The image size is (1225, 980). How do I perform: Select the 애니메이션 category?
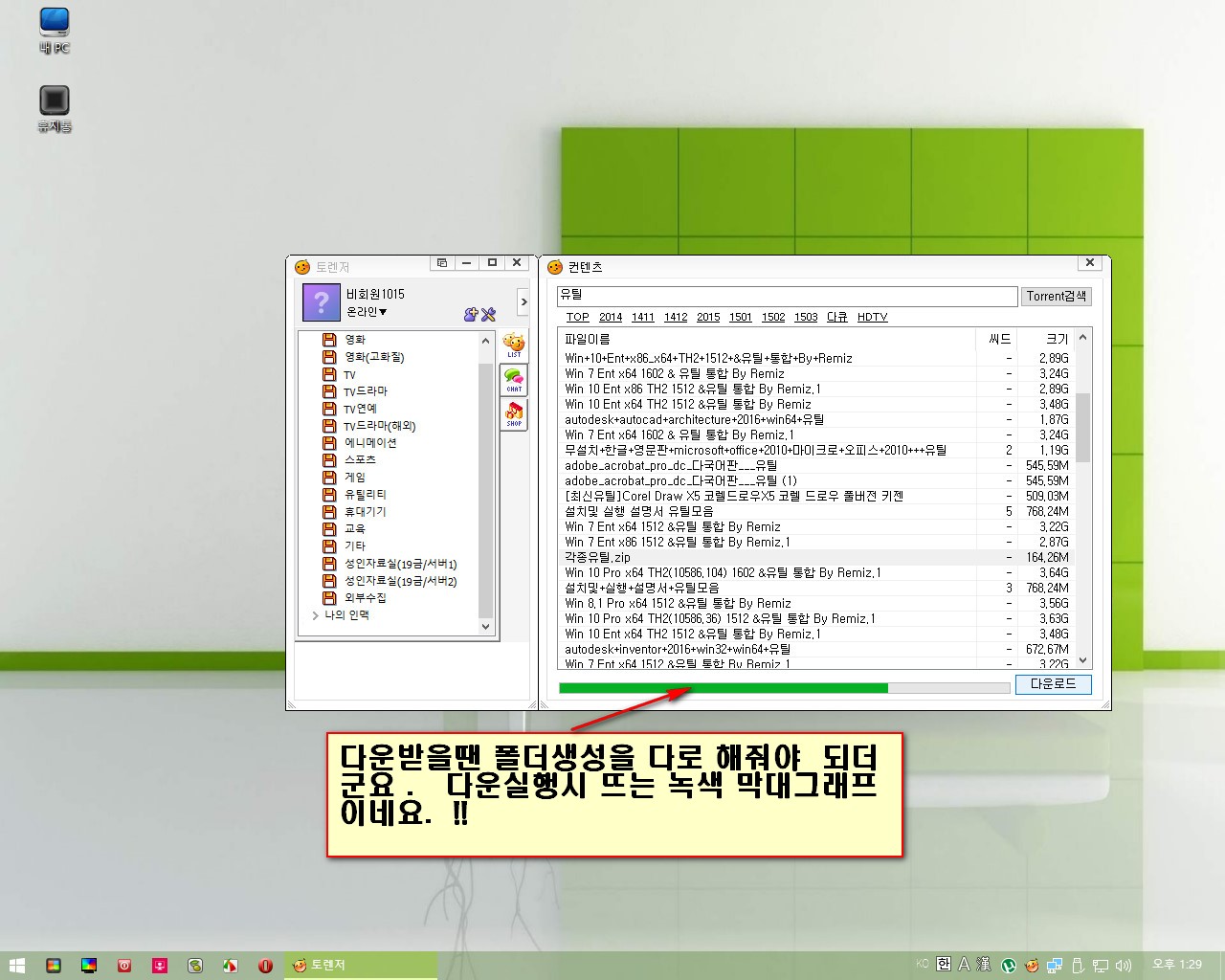[369, 443]
